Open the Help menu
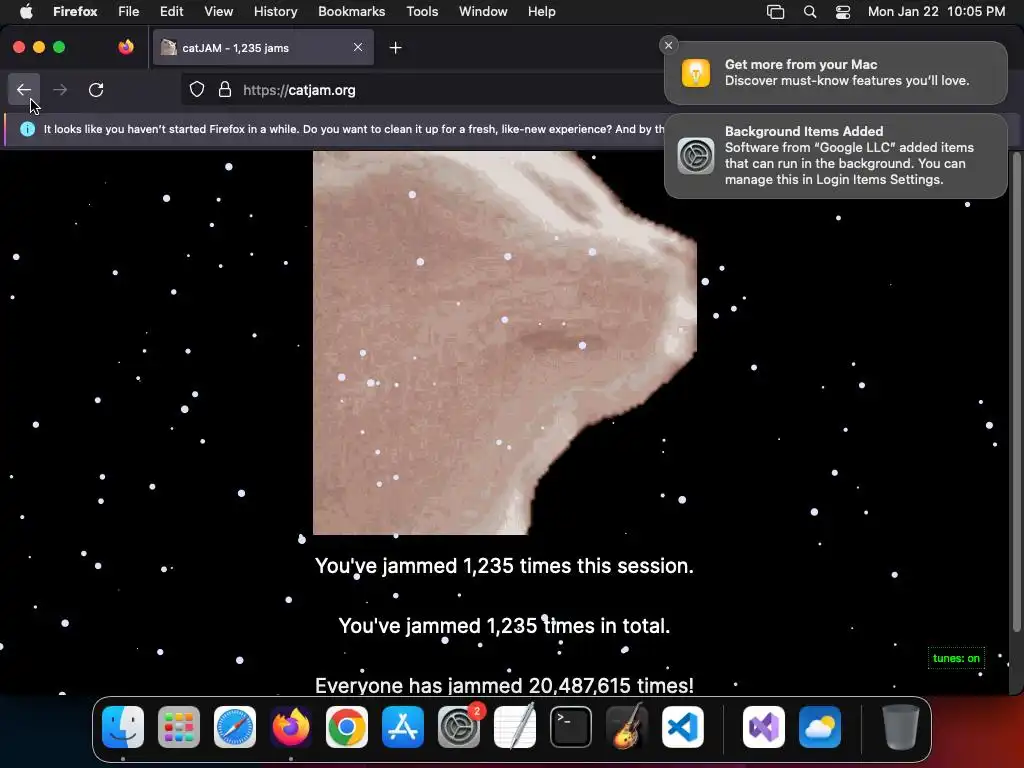This screenshot has width=1024, height=768. [541, 11]
